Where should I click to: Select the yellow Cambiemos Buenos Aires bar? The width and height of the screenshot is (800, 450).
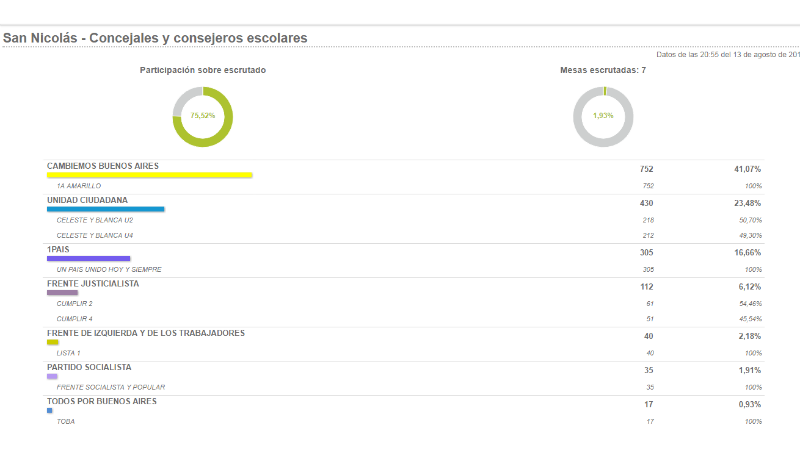point(149,175)
